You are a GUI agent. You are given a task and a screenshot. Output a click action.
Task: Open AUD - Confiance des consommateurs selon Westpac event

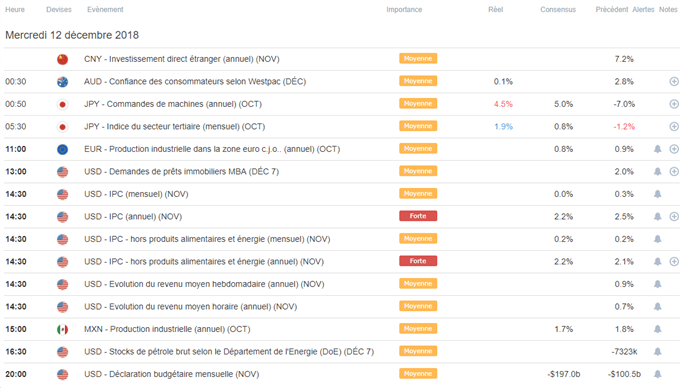(195, 82)
